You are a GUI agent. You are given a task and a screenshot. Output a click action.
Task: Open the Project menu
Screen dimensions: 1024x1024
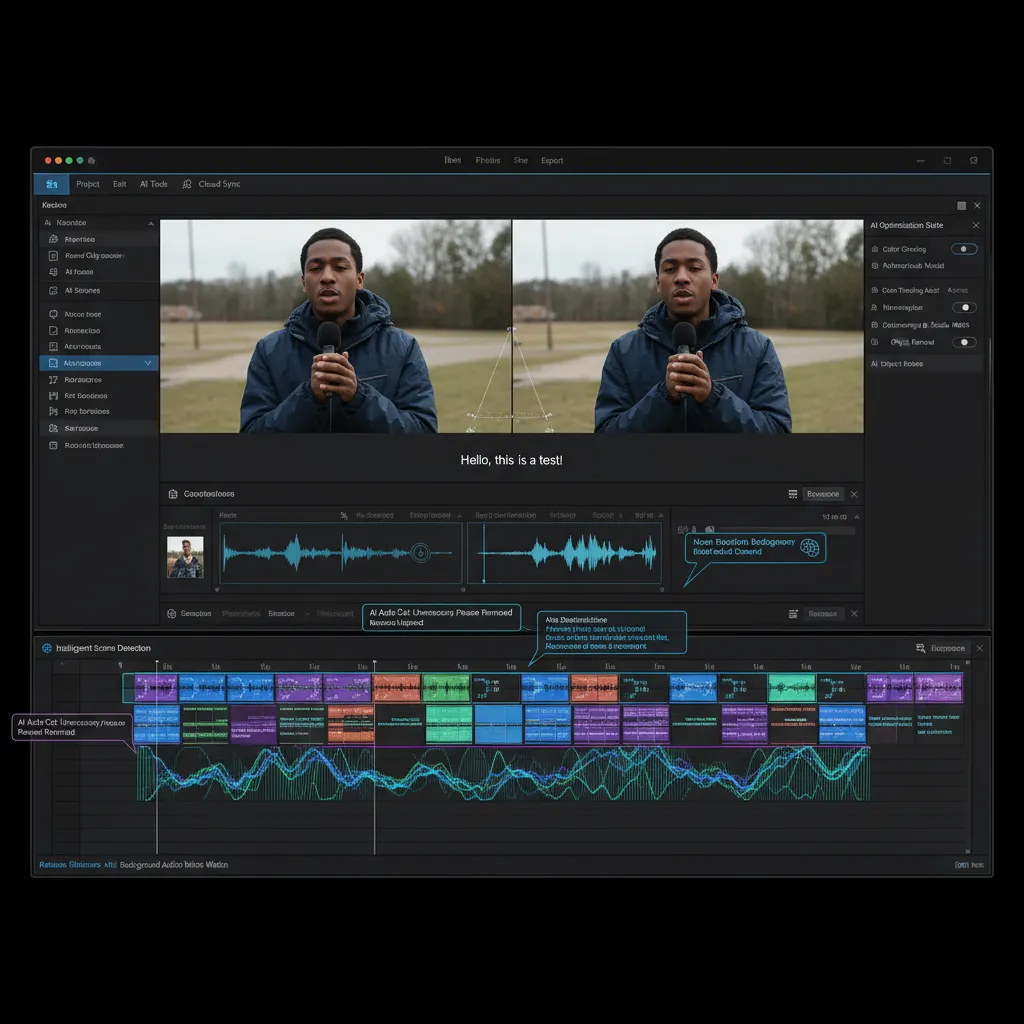pos(88,184)
